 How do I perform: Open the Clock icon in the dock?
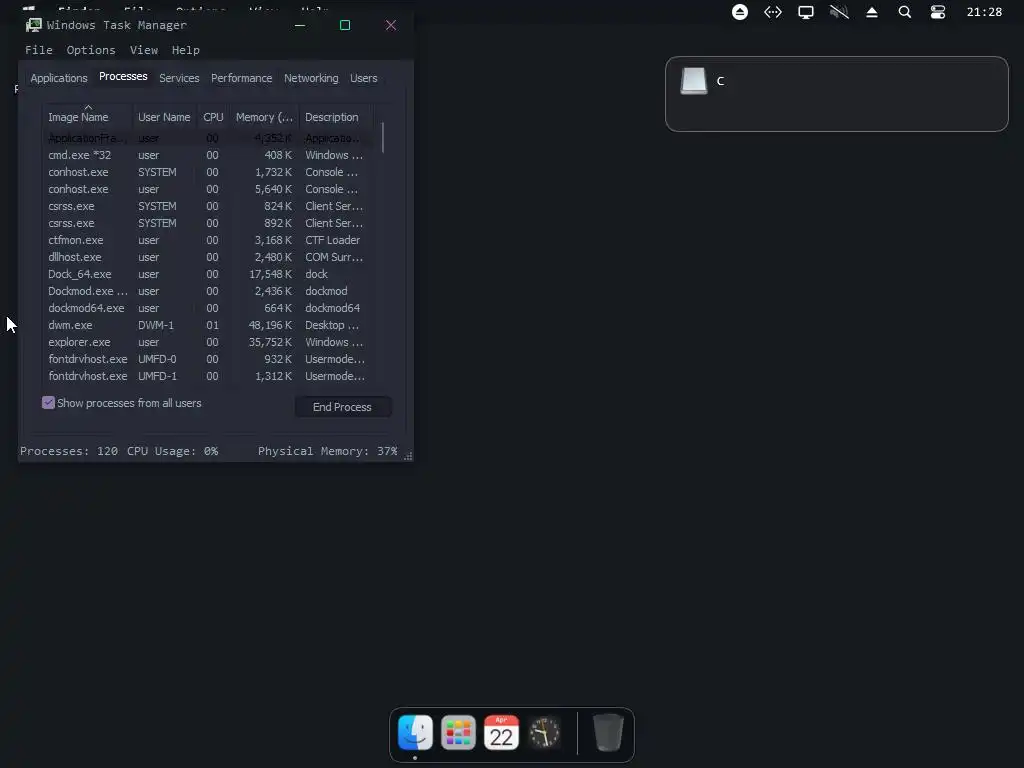coord(544,732)
